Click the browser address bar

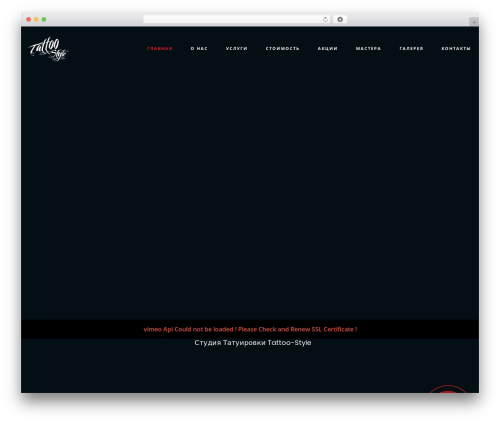237,19
